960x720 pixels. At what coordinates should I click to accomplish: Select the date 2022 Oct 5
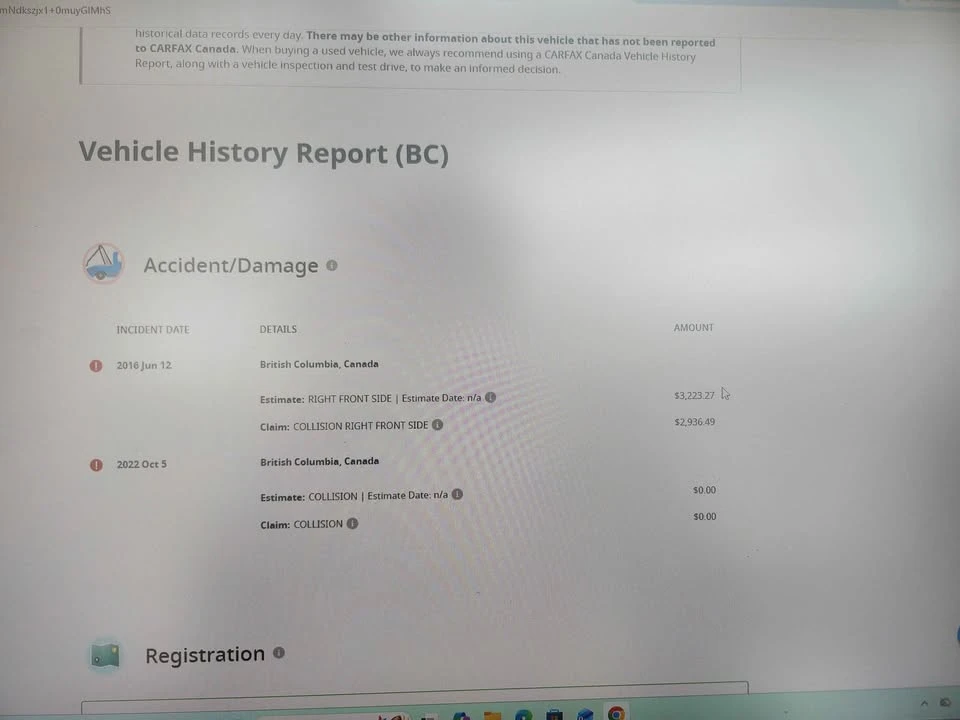[141, 464]
